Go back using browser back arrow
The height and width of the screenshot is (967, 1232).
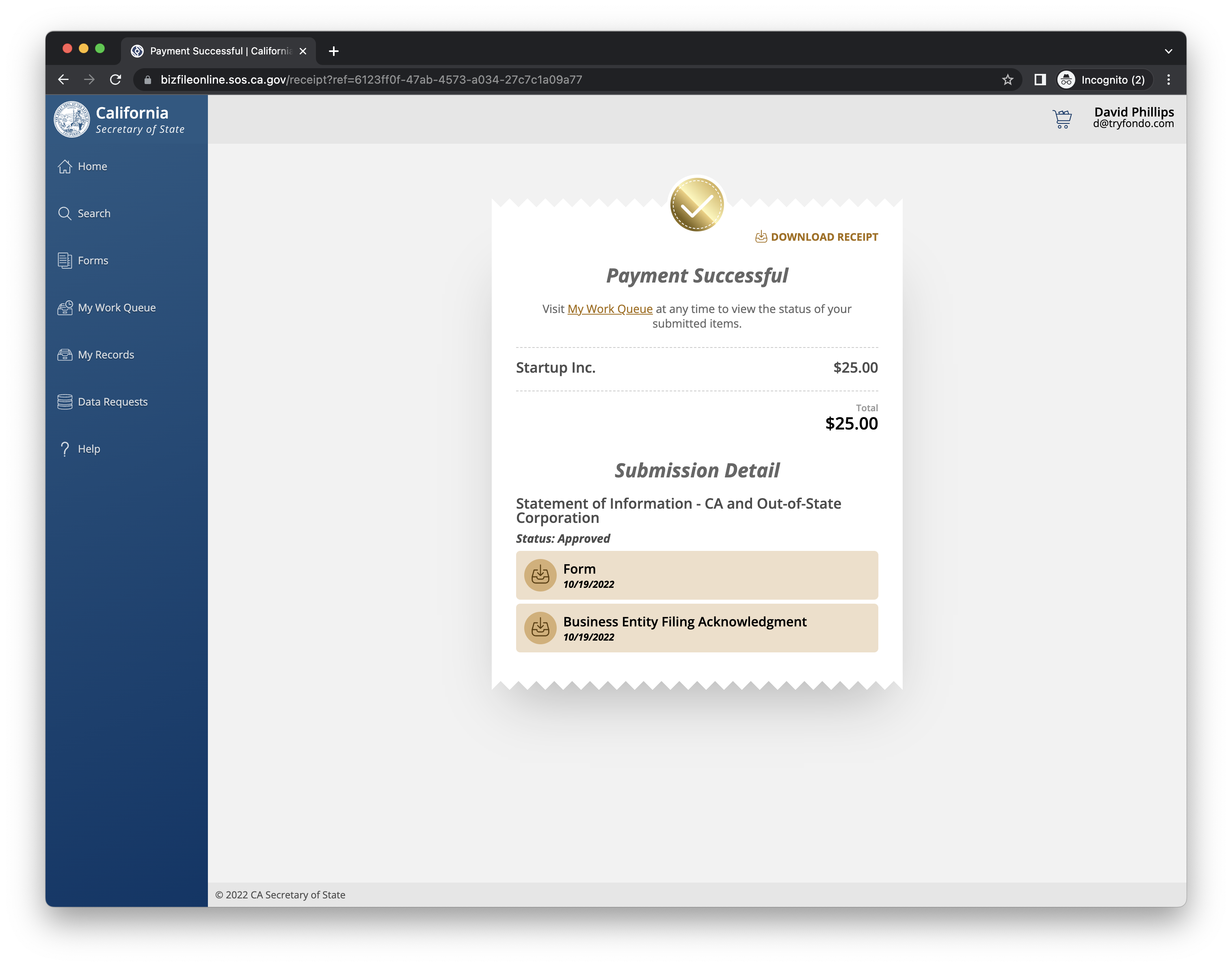[x=63, y=80]
